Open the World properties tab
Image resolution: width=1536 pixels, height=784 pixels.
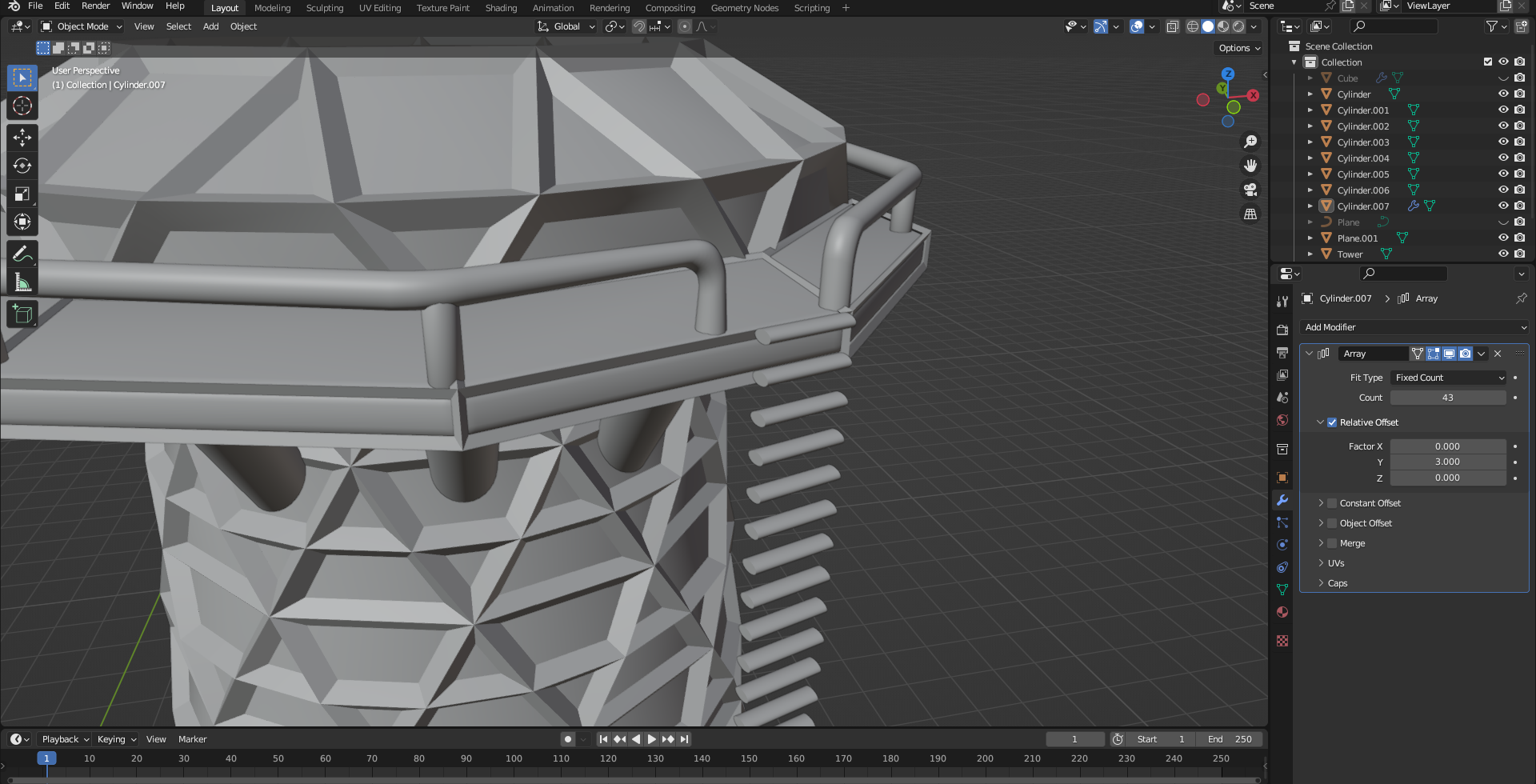click(1282, 420)
